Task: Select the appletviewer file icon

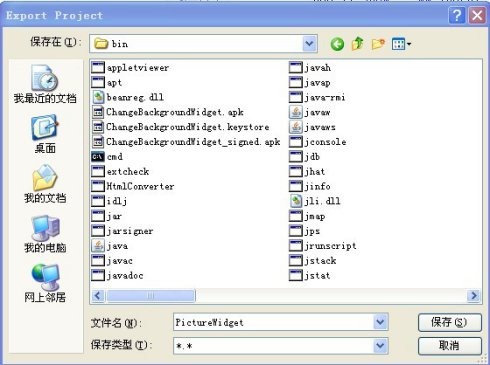Action: click(98, 68)
